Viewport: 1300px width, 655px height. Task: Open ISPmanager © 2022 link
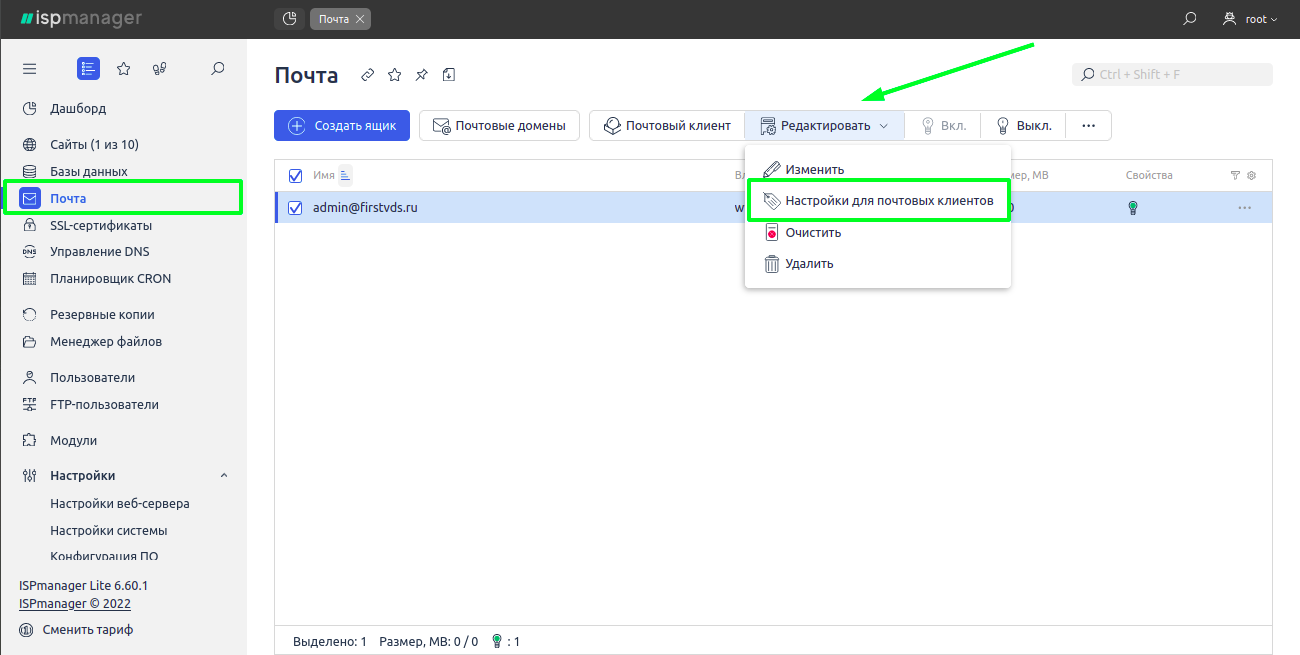point(75,604)
